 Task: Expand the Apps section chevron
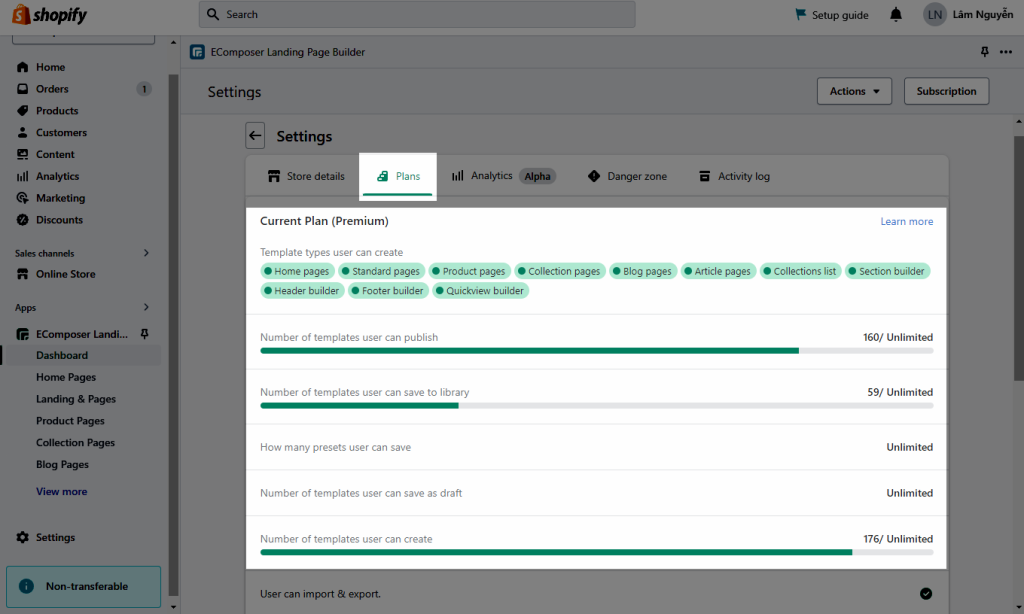146,307
